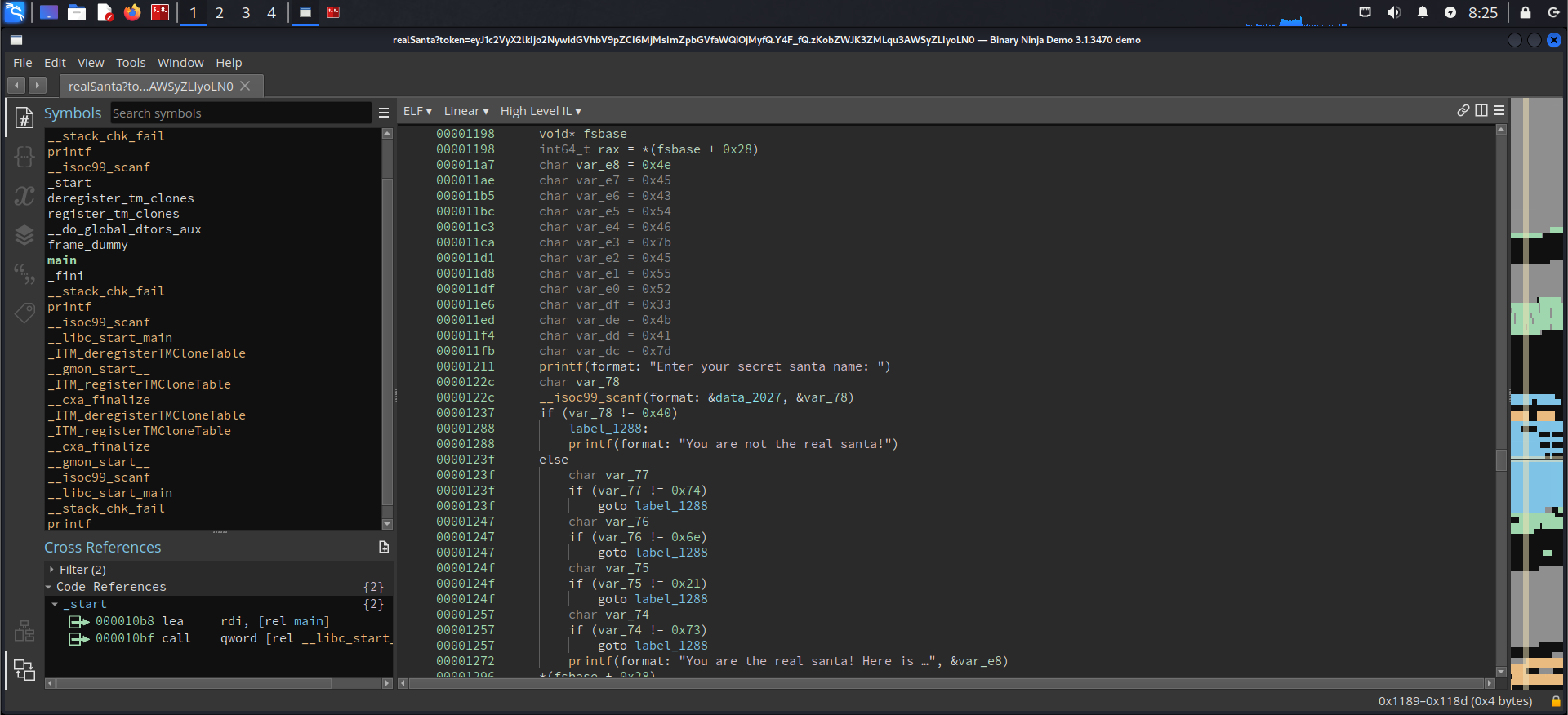The width and height of the screenshot is (1568, 715).
Task: Close the realSanta file tab
Action: point(245,86)
